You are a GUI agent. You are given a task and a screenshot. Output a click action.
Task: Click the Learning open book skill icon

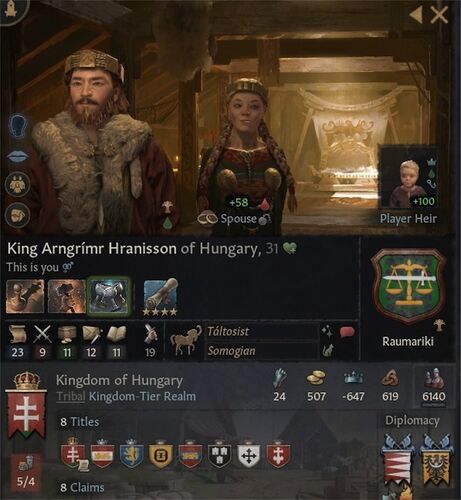[116, 334]
